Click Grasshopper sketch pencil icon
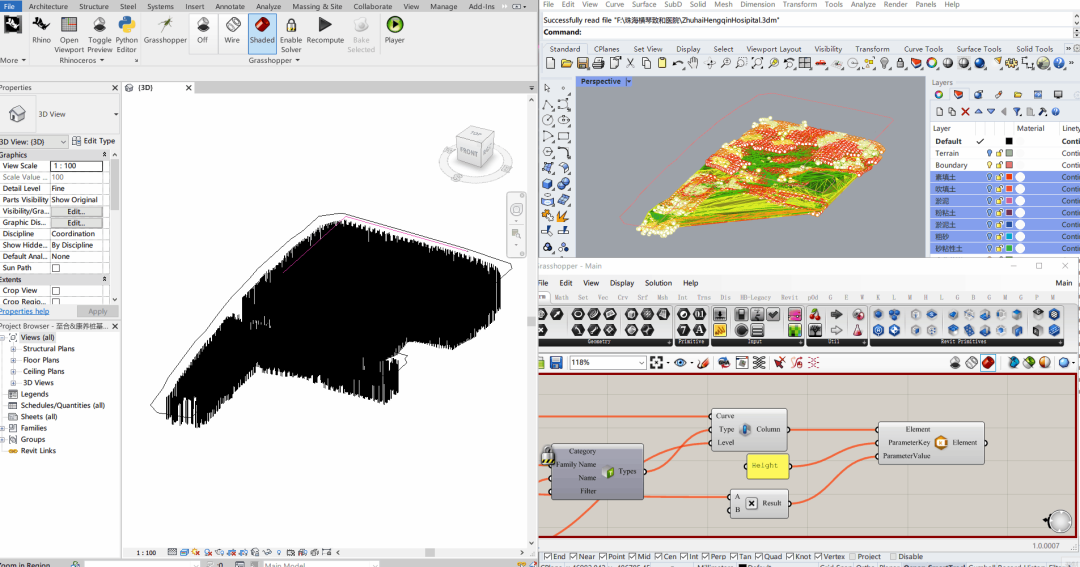The width and height of the screenshot is (1080, 567). coord(703,362)
